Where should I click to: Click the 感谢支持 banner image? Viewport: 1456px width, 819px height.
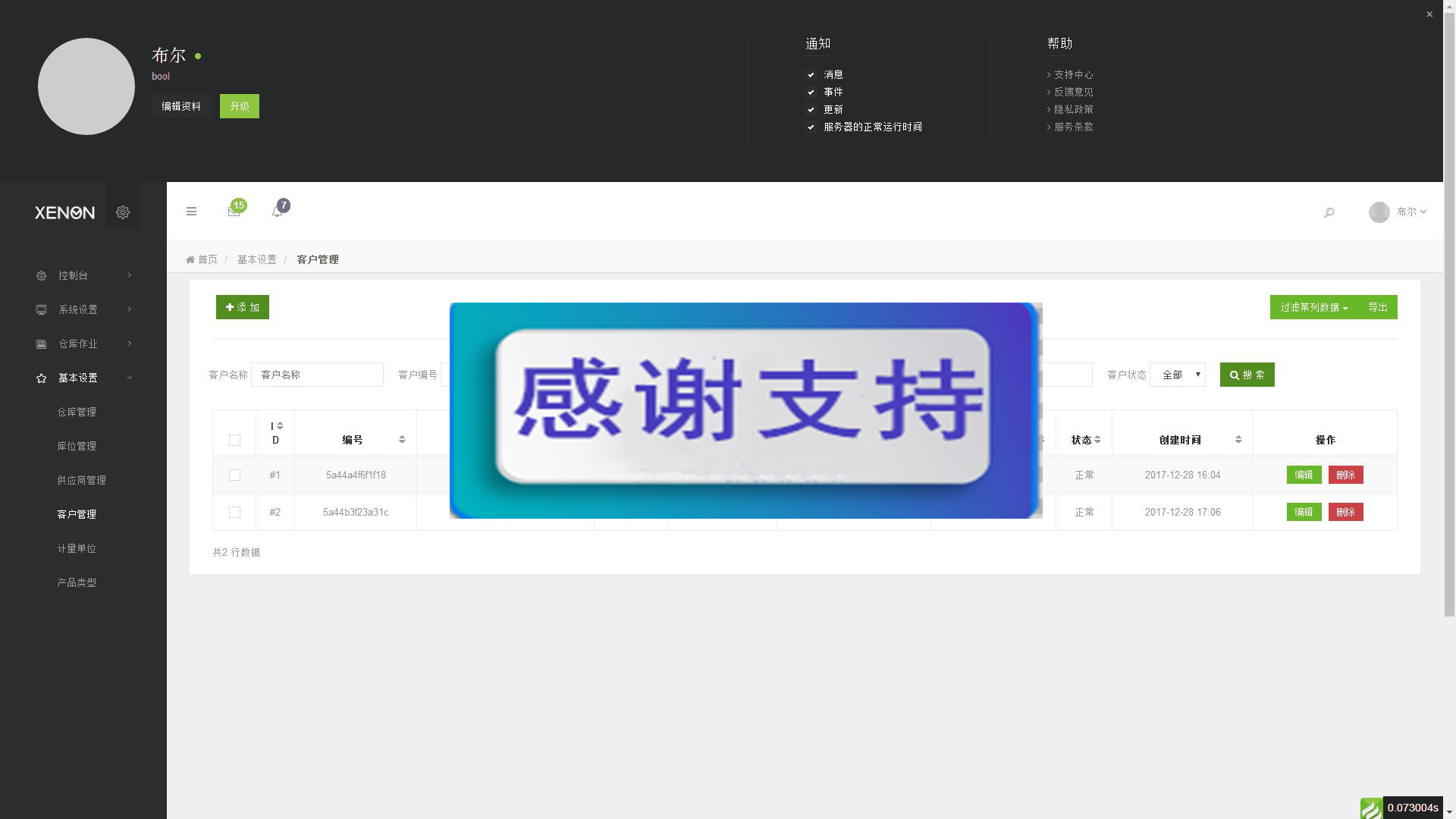click(746, 410)
